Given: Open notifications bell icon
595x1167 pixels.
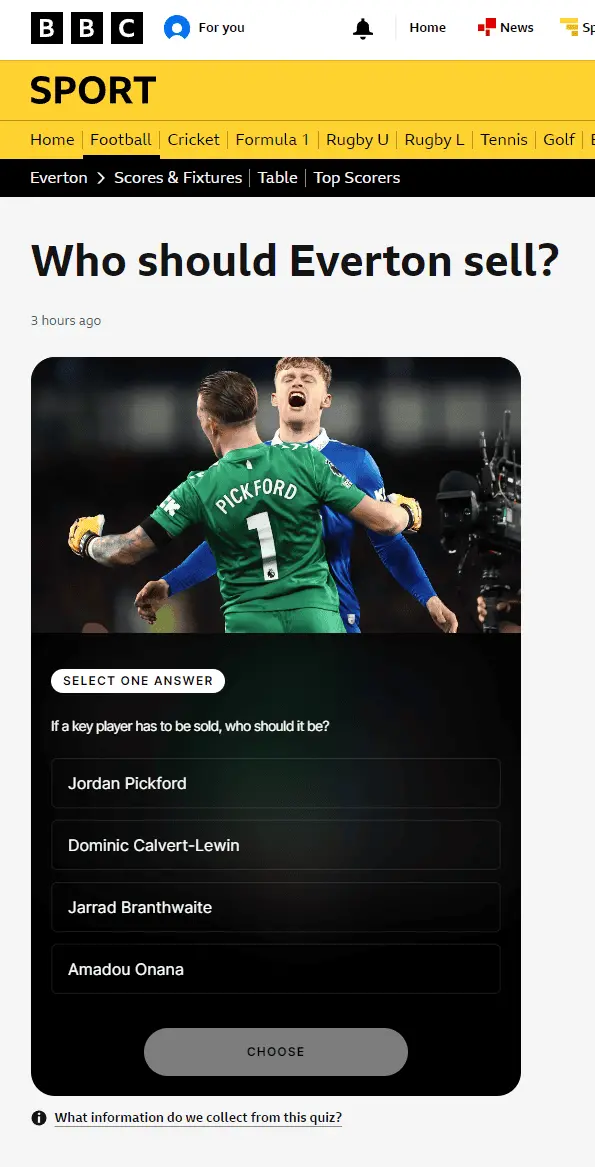Looking at the screenshot, I should (363, 28).
